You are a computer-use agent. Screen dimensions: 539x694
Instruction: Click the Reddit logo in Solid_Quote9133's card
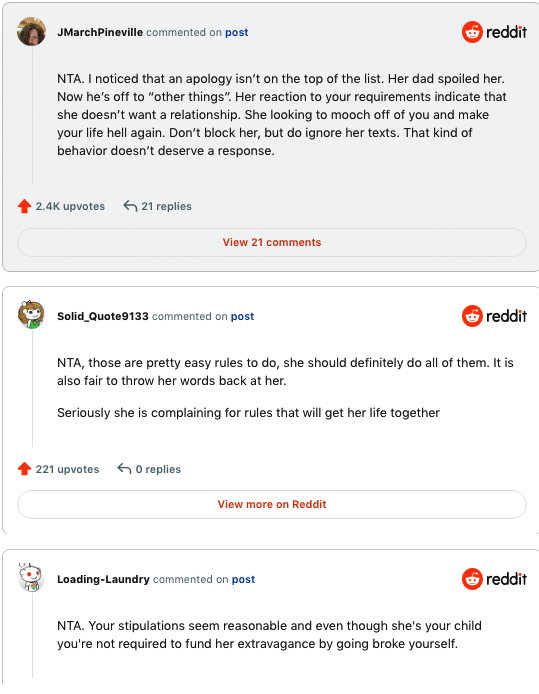[x=494, y=316]
